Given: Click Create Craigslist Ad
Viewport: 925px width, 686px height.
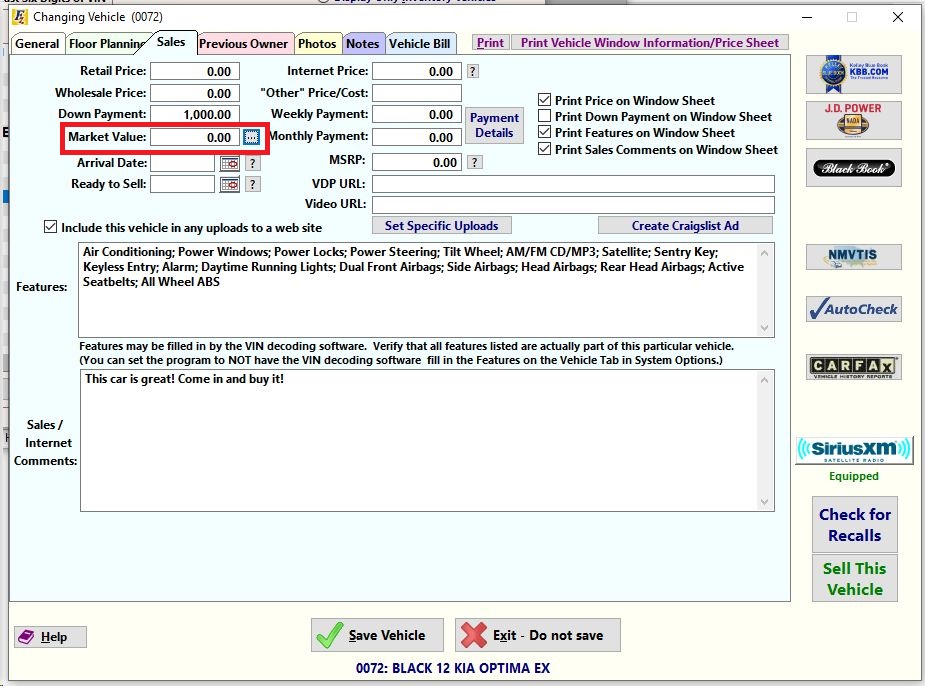Looking at the screenshot, I should click(x=685, y=225).
